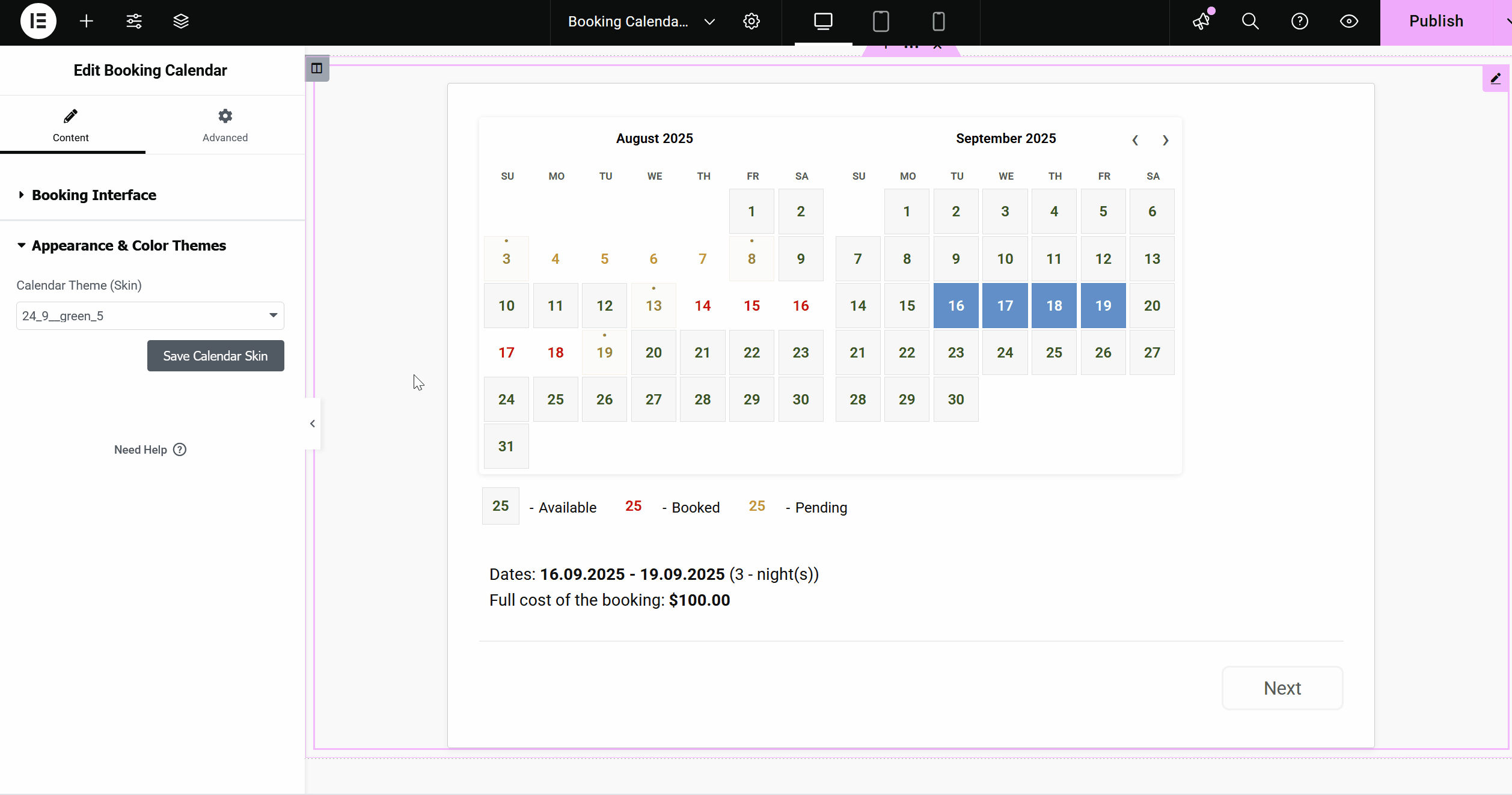Select September 27 in calendar
Image resolution: width=1512 pixels, height=795 pixels.
(x=1152, y=352)
